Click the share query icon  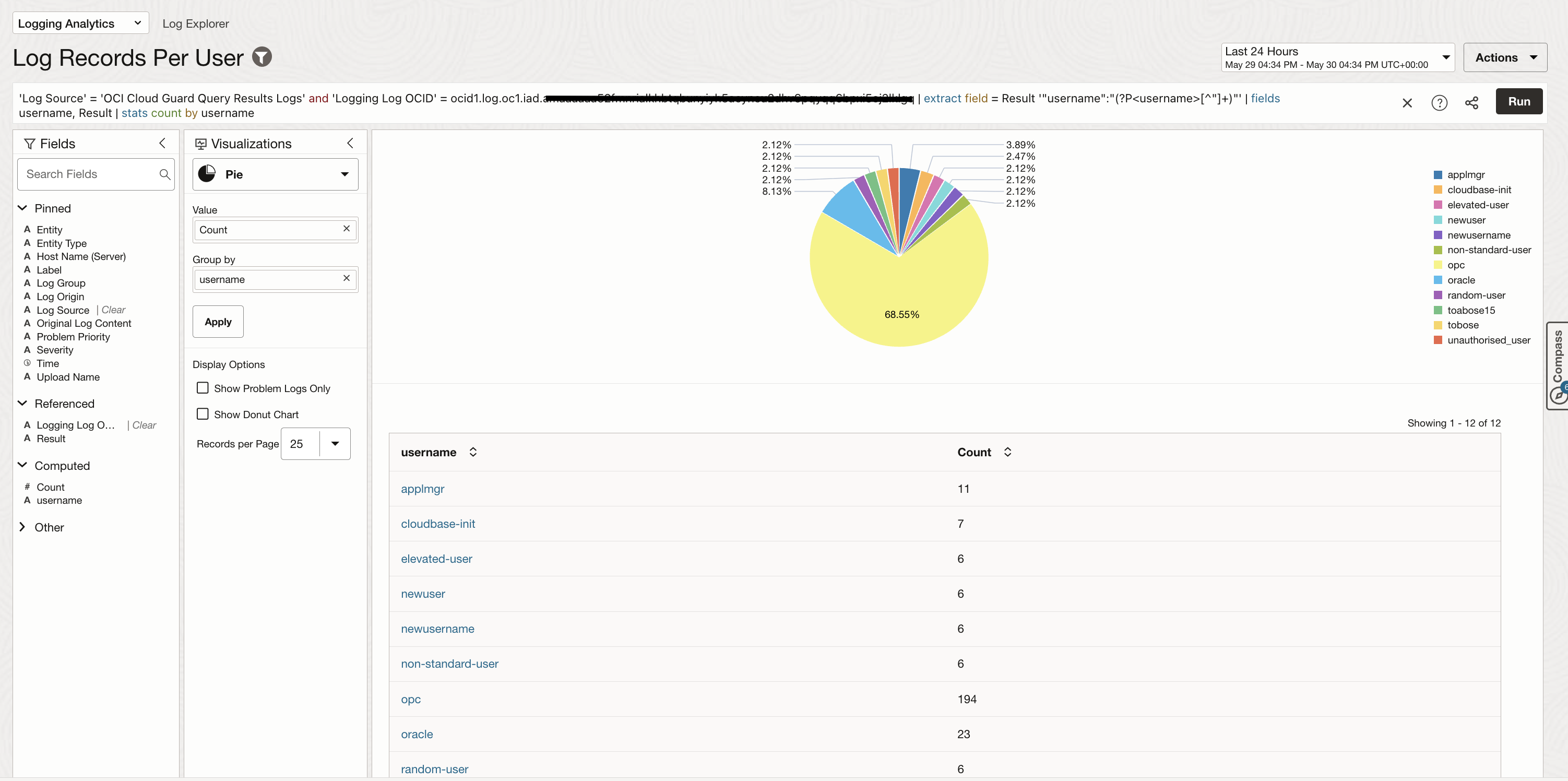coord(1471,102)
